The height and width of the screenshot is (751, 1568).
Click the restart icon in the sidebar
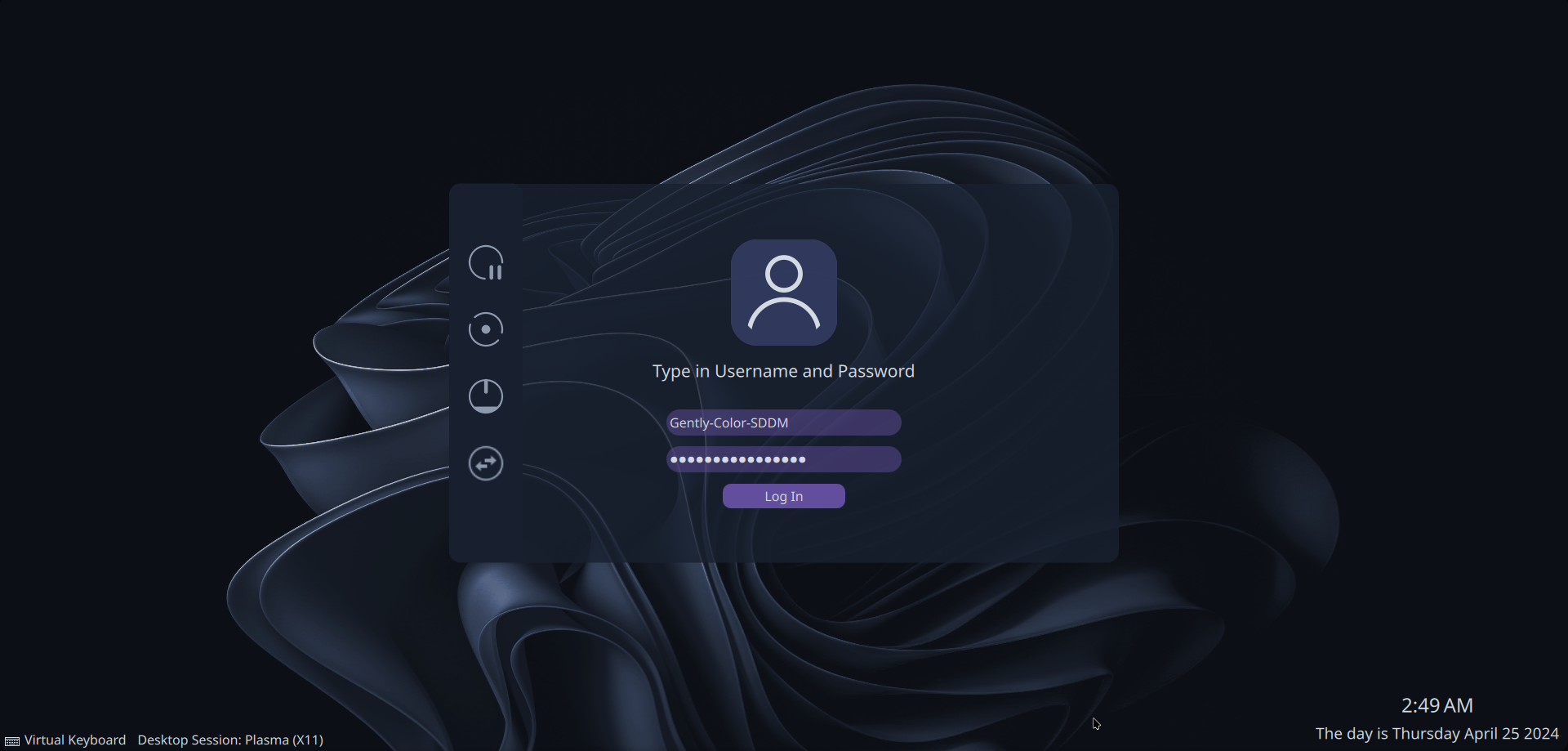coord(486,329)
